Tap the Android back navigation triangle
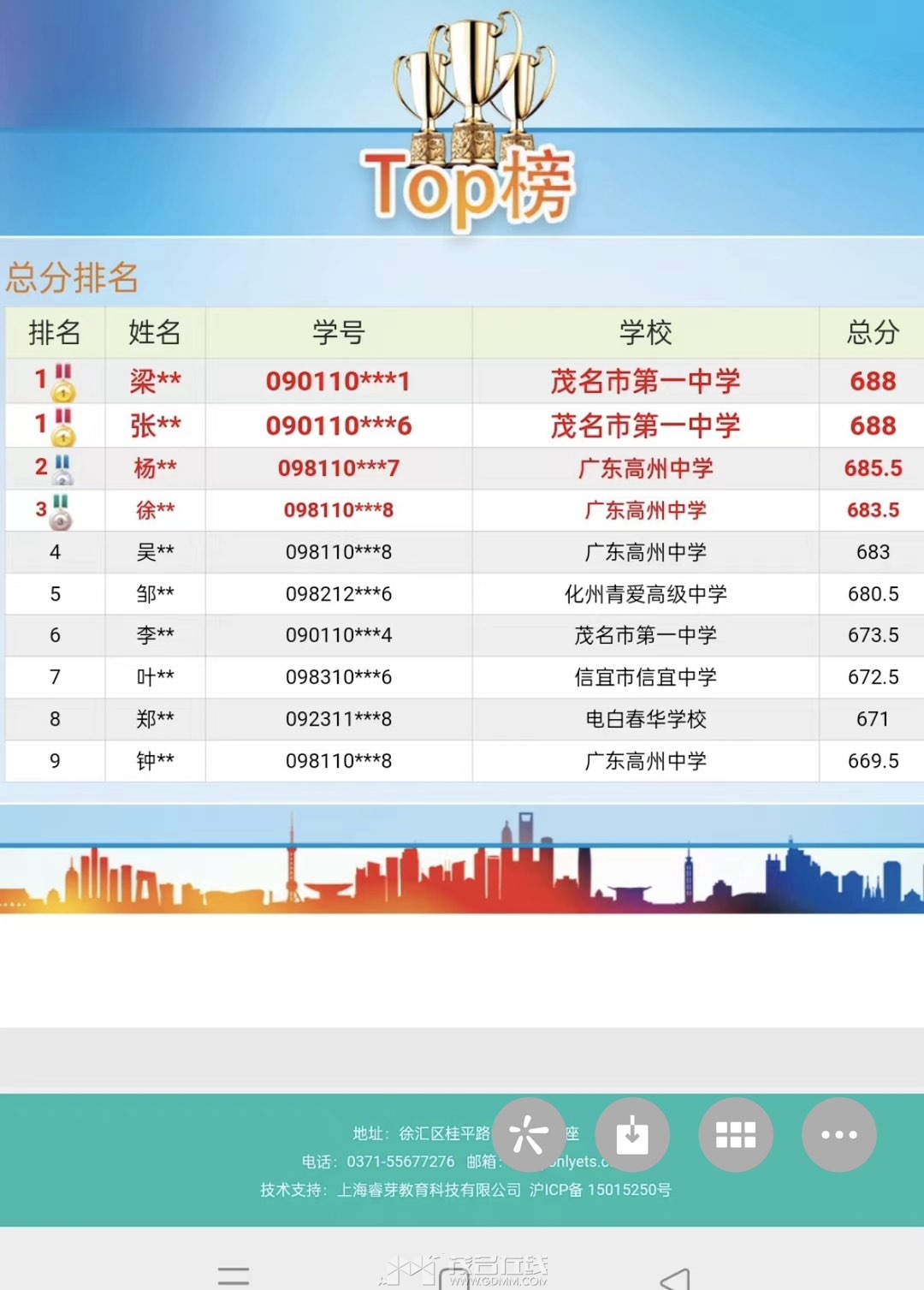 tap(676, 1278)
